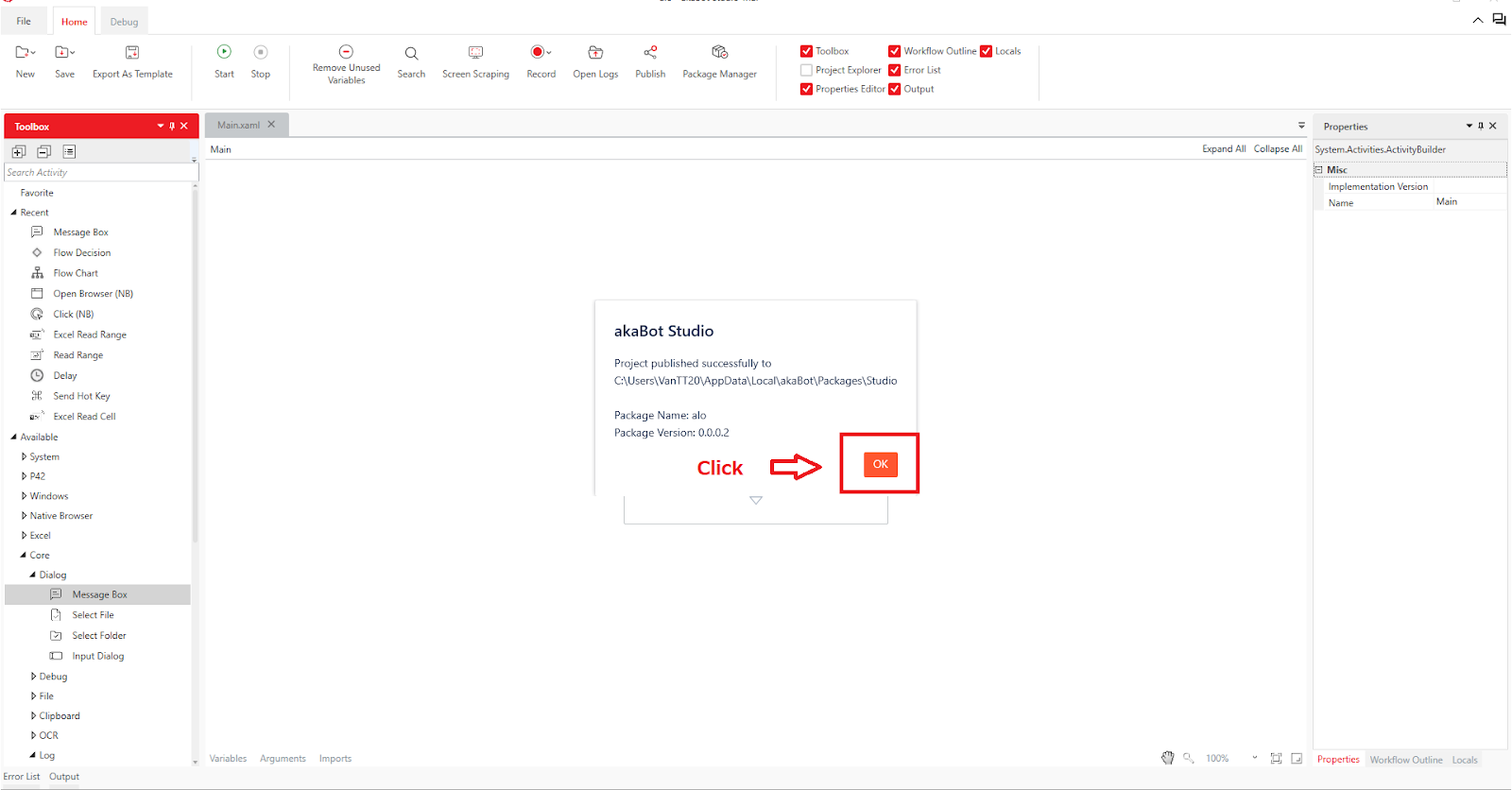Switch to the Debug ribbon tab
The height and width of the screenshot is (790, 1512).
click(x=124, y=22)
